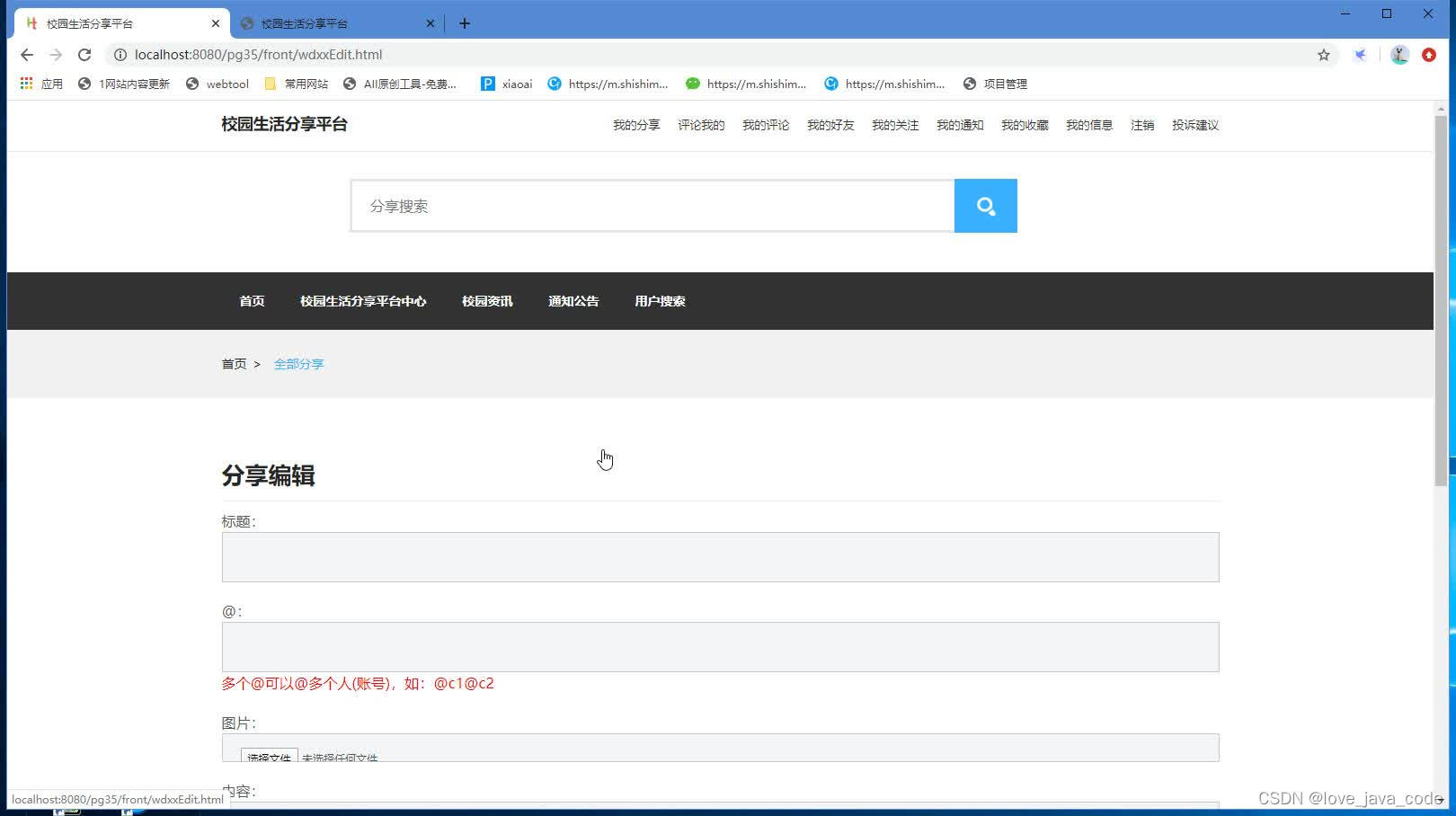
Task: Open 通知公告 in navigation bar
Action: coord(573,301)
